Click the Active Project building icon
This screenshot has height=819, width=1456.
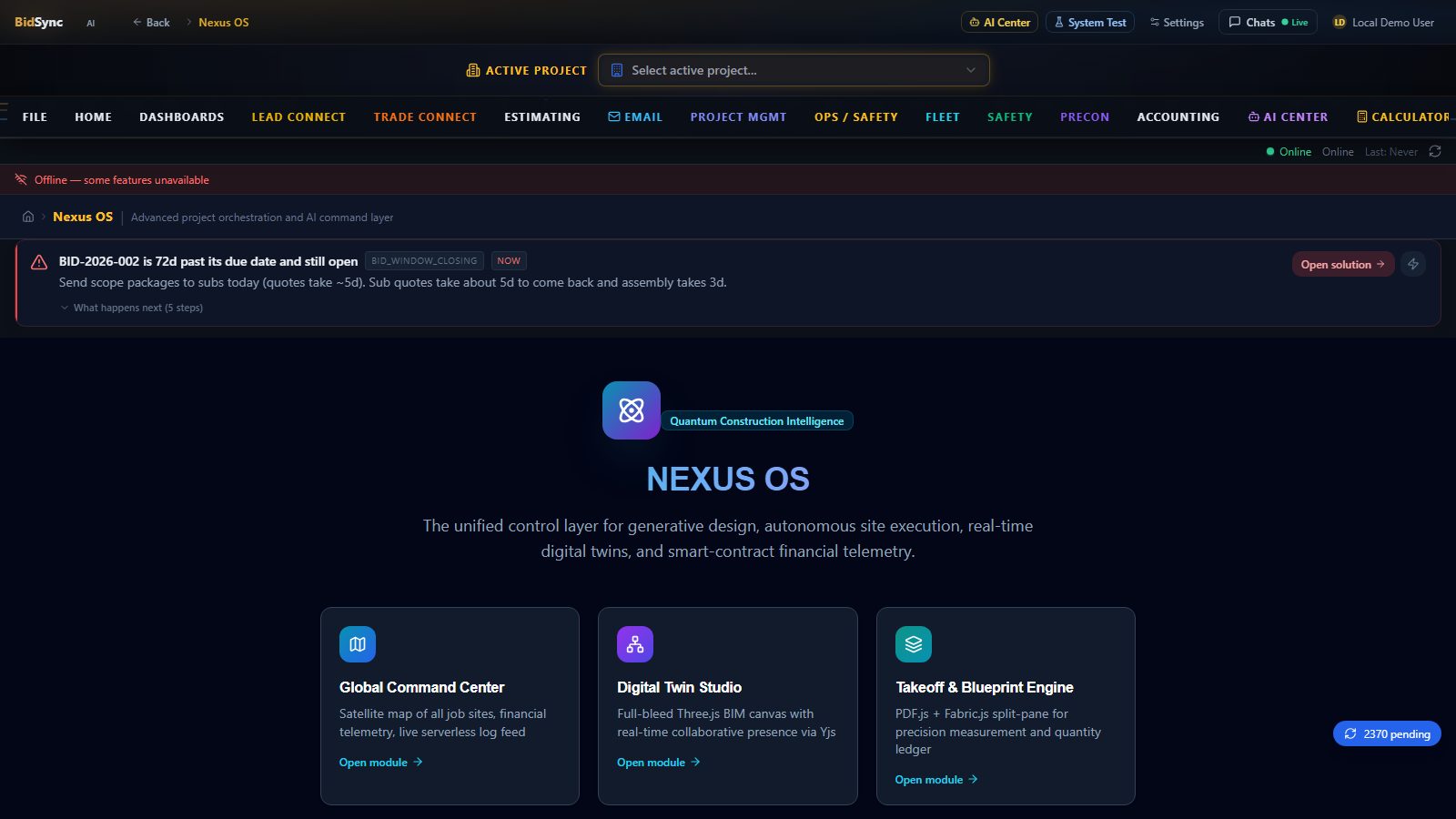pyautogui.click(x=473, y=70)
